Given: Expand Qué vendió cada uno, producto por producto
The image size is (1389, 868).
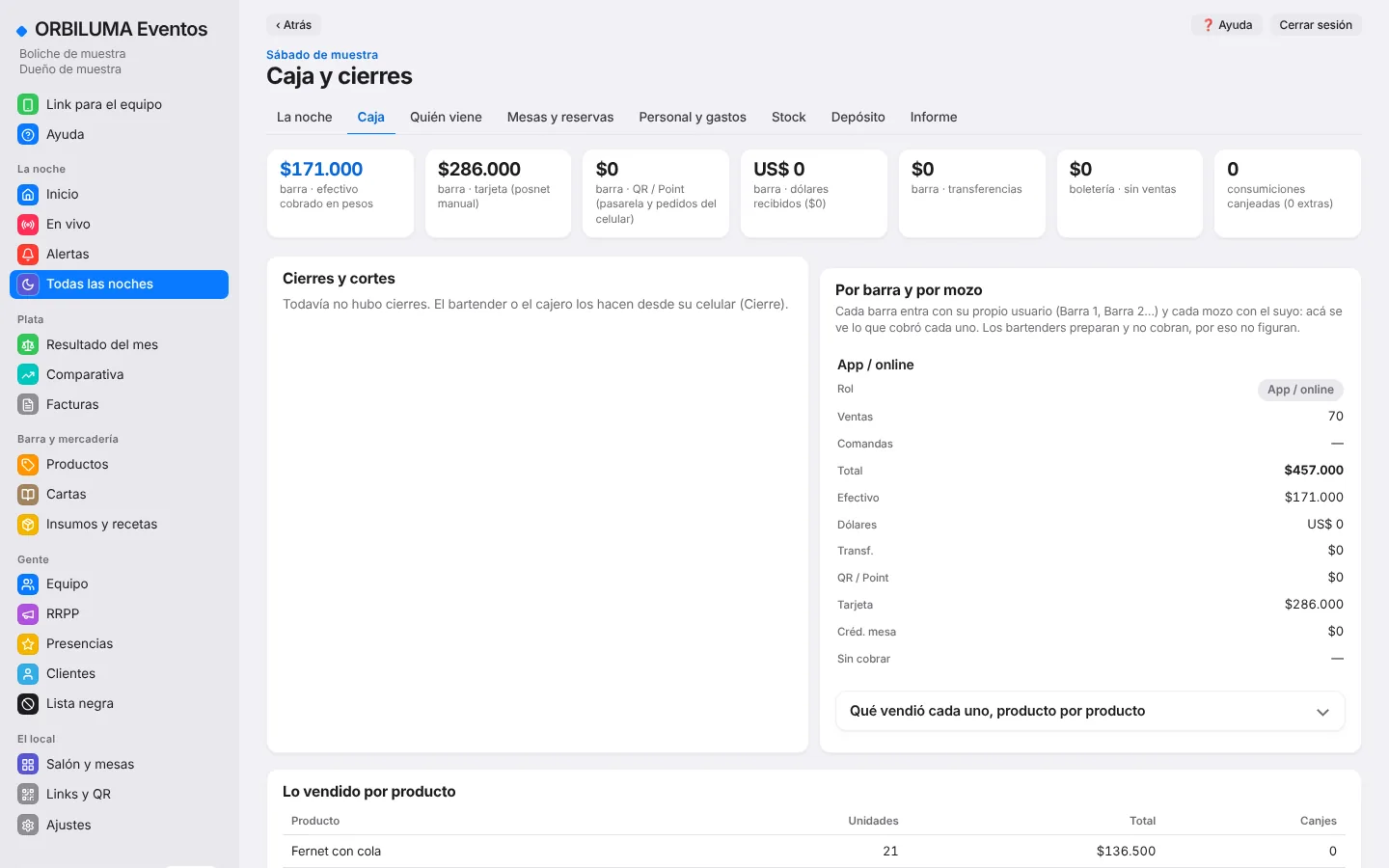Looking at the screenshot, I should click(x=1090, y=711).
